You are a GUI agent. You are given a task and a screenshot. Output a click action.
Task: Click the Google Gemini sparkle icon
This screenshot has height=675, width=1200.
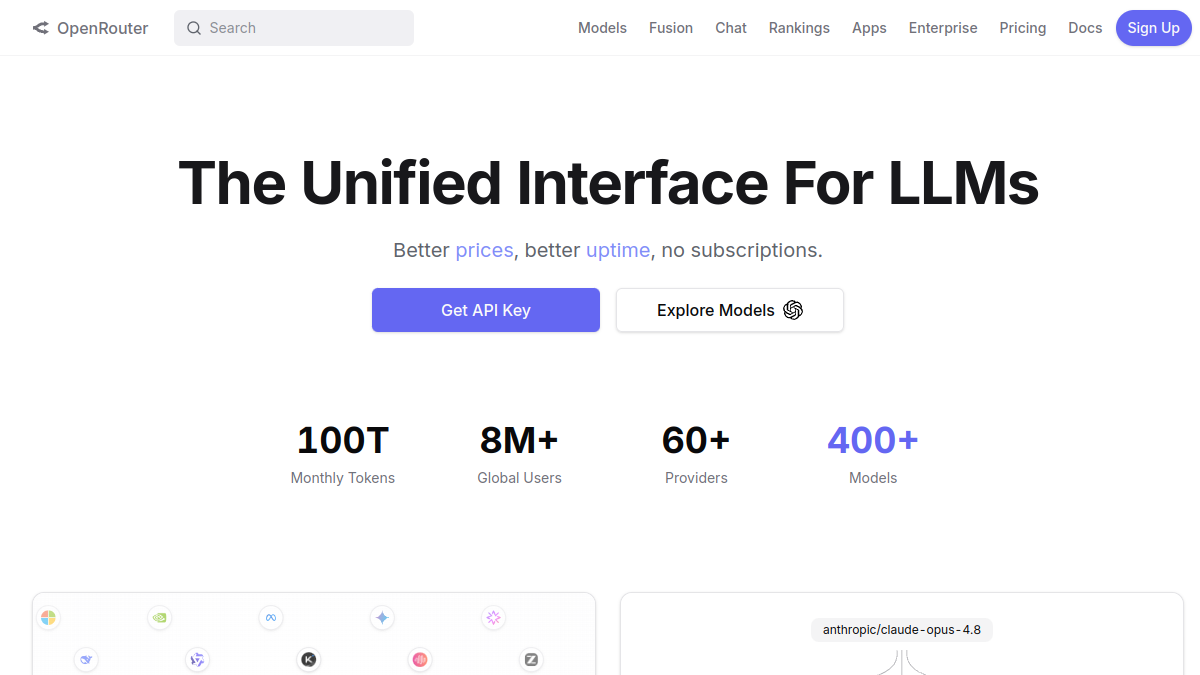(x=382, y=618)
